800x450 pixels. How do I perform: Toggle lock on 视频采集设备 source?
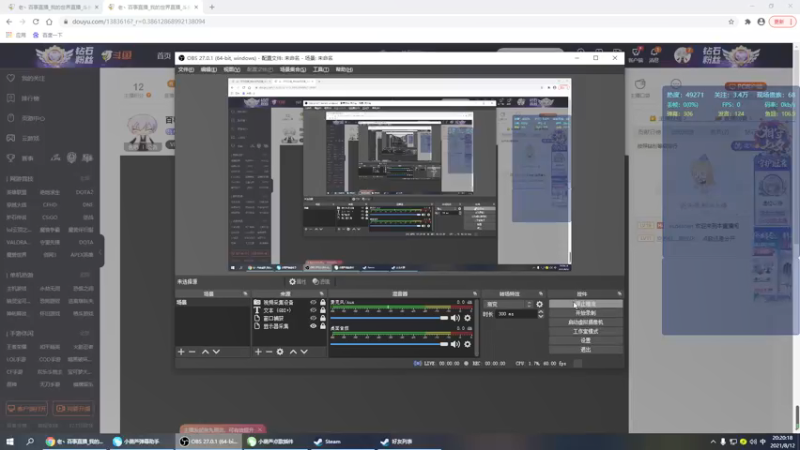[x=322, y=302]
